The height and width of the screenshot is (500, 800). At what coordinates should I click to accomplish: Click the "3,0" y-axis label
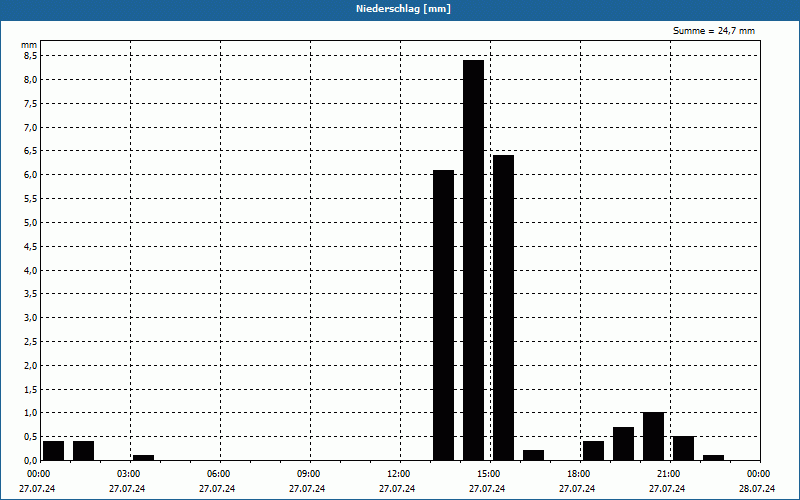pos(31,318)
